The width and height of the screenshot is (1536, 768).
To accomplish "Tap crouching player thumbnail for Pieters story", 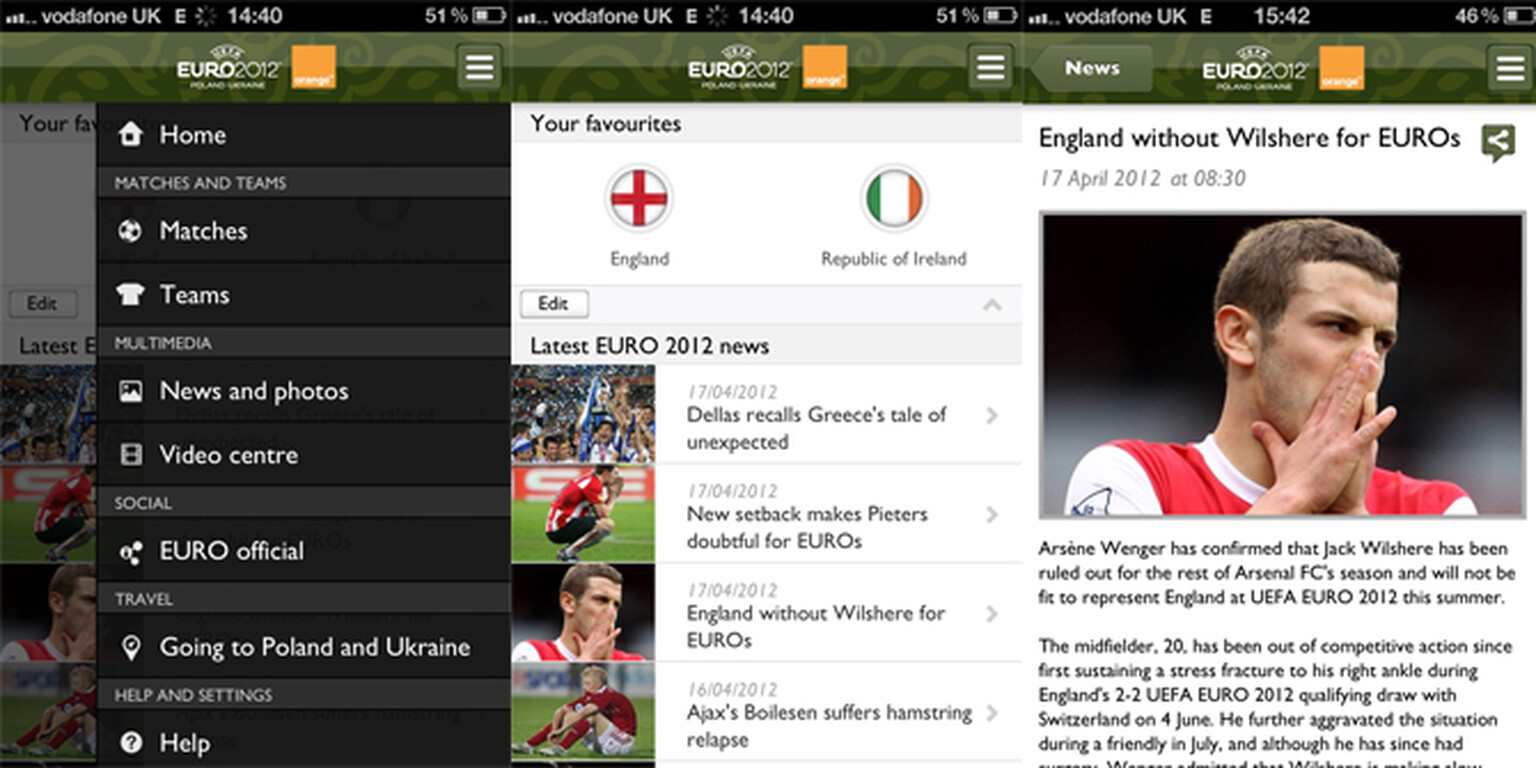I will click(x=583, y=513).
